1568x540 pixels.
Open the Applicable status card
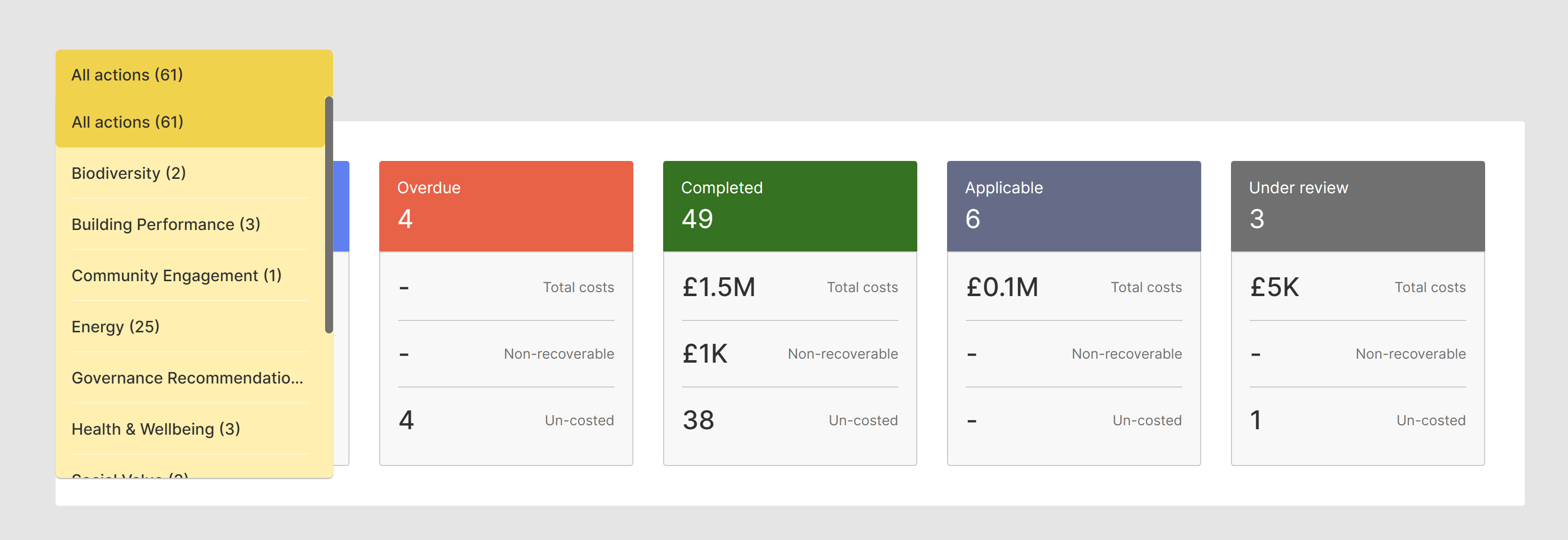pyautogui.click(x=1073, y=205)
